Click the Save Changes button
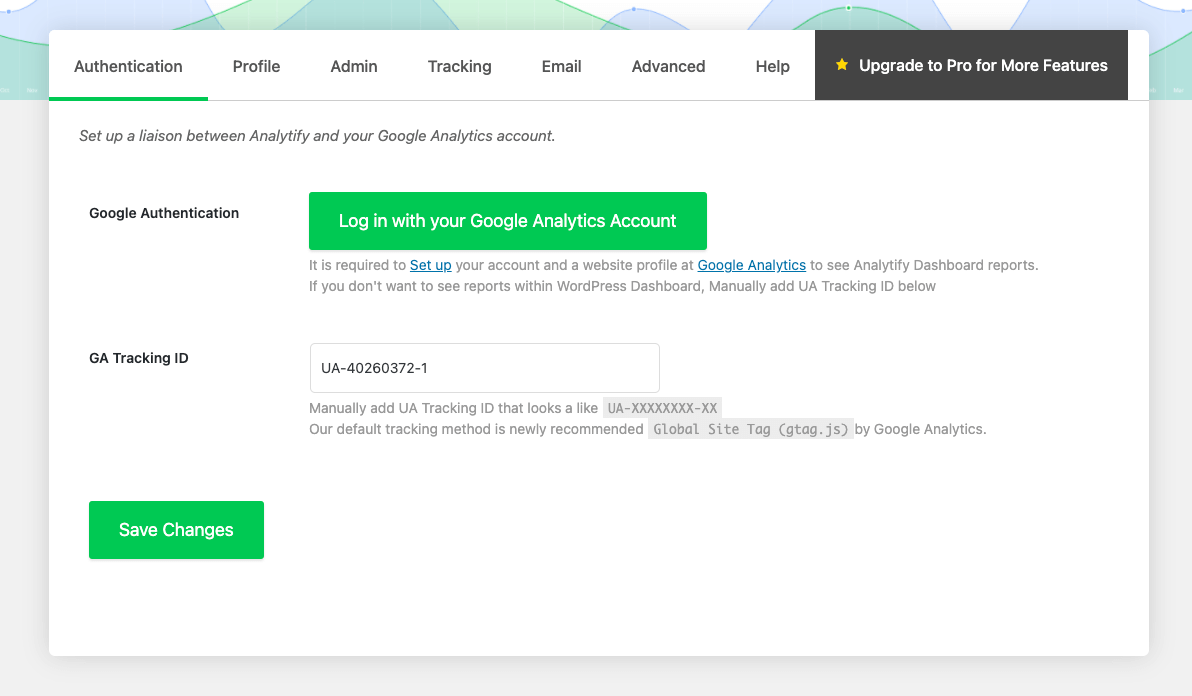 [x=176, y=530]
